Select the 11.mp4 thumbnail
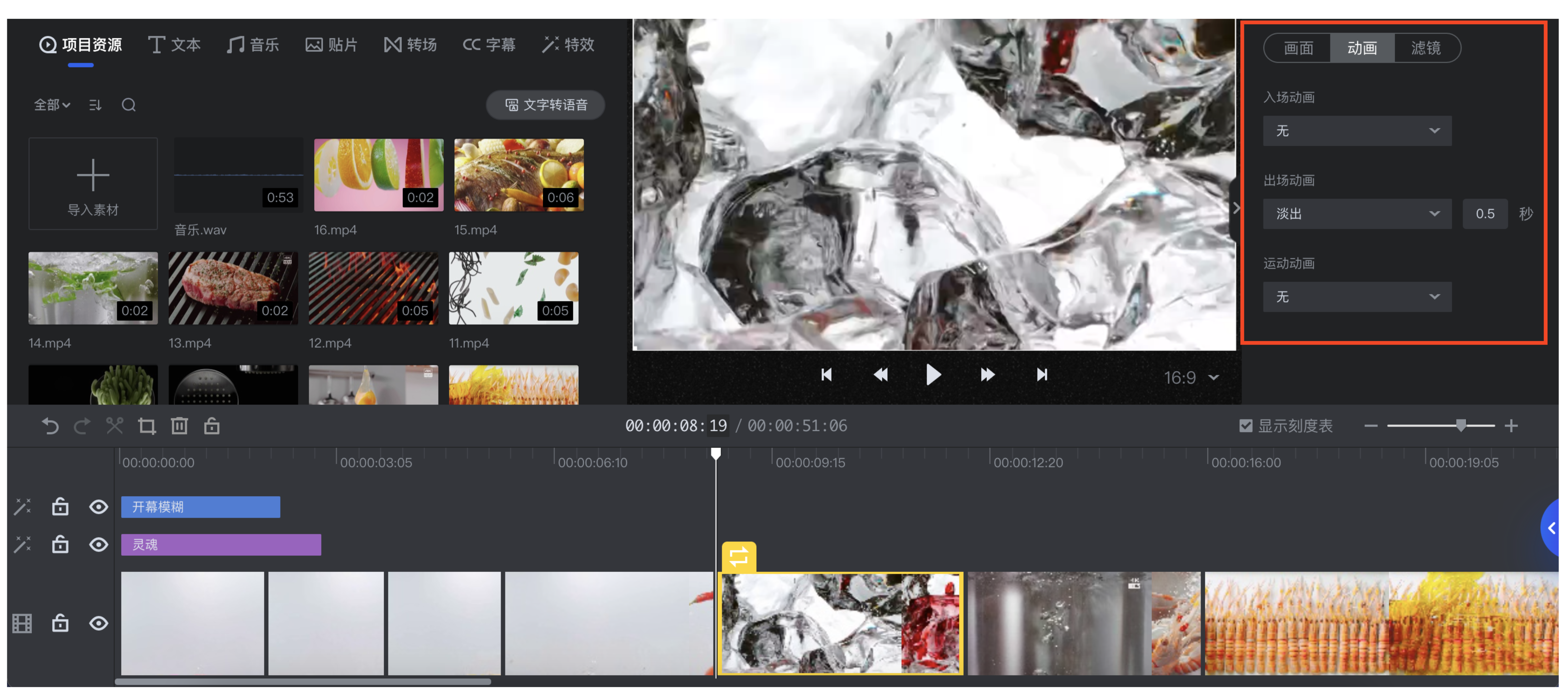1568x694 pixels. point(514,288)
